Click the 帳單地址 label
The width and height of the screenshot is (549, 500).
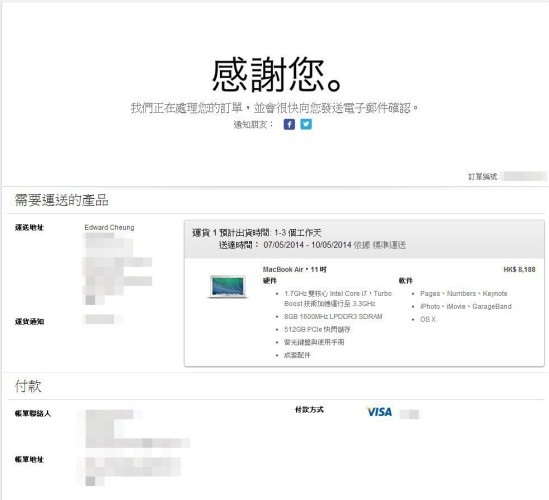pos(29,459)
